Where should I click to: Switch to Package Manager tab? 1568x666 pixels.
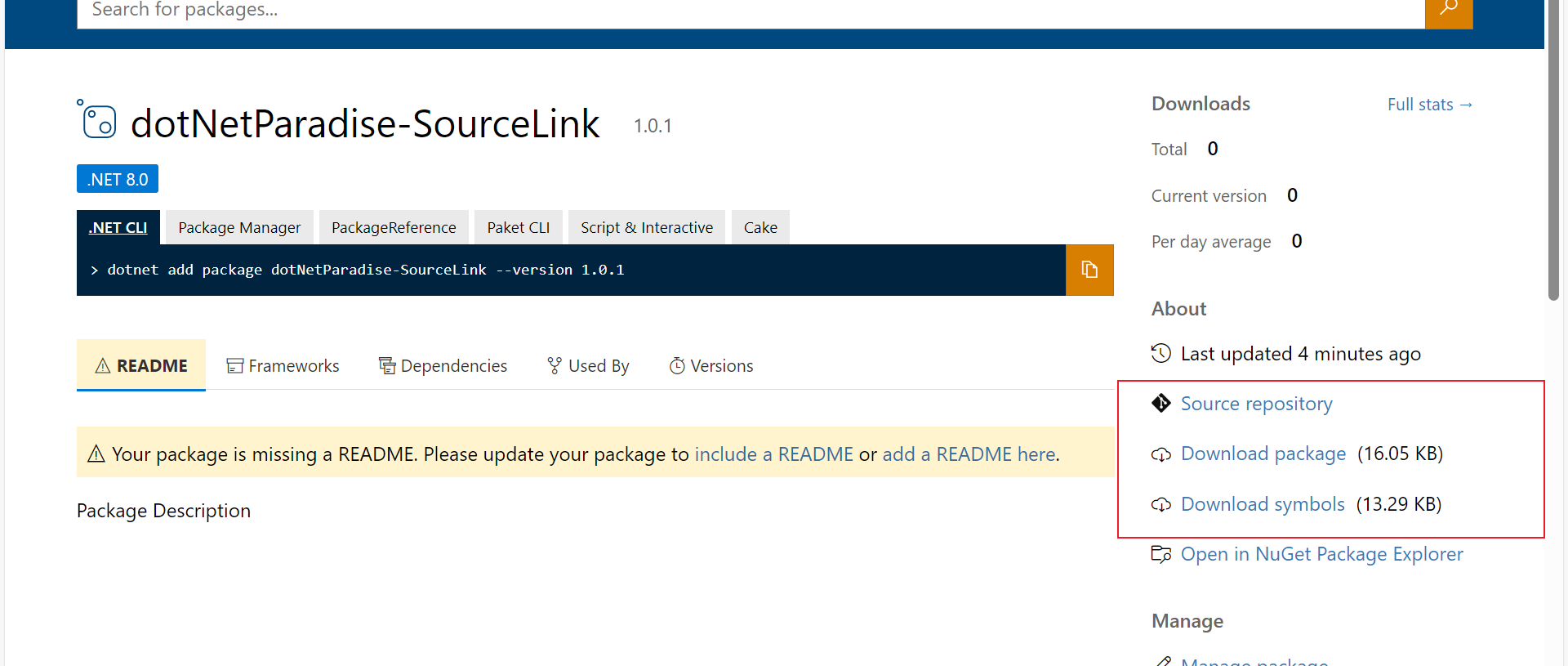click(239, 227)
